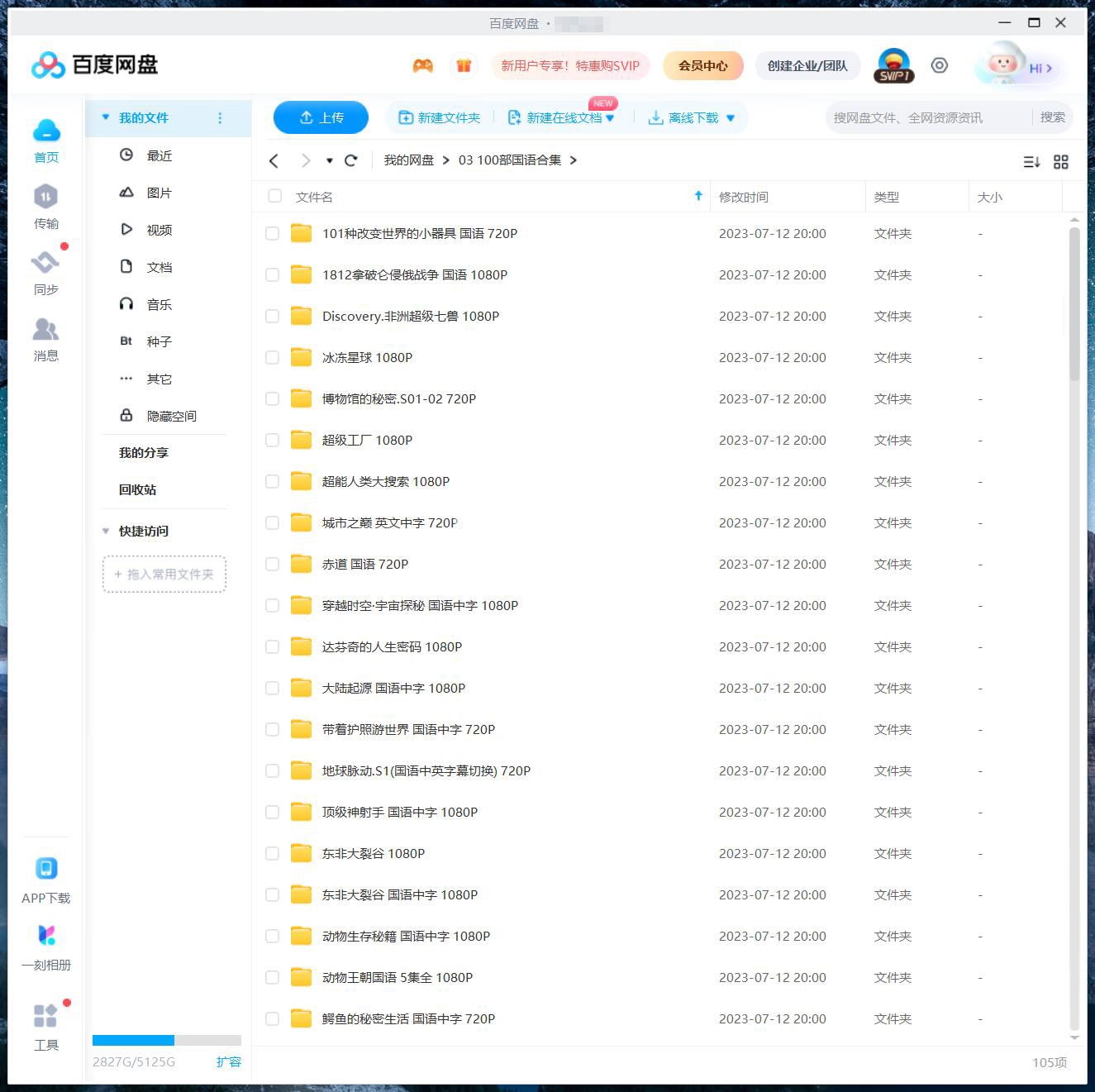Open the 传输 transfer panel
Viewport: 1095px width, 1092px height.
tap(46, 206)
